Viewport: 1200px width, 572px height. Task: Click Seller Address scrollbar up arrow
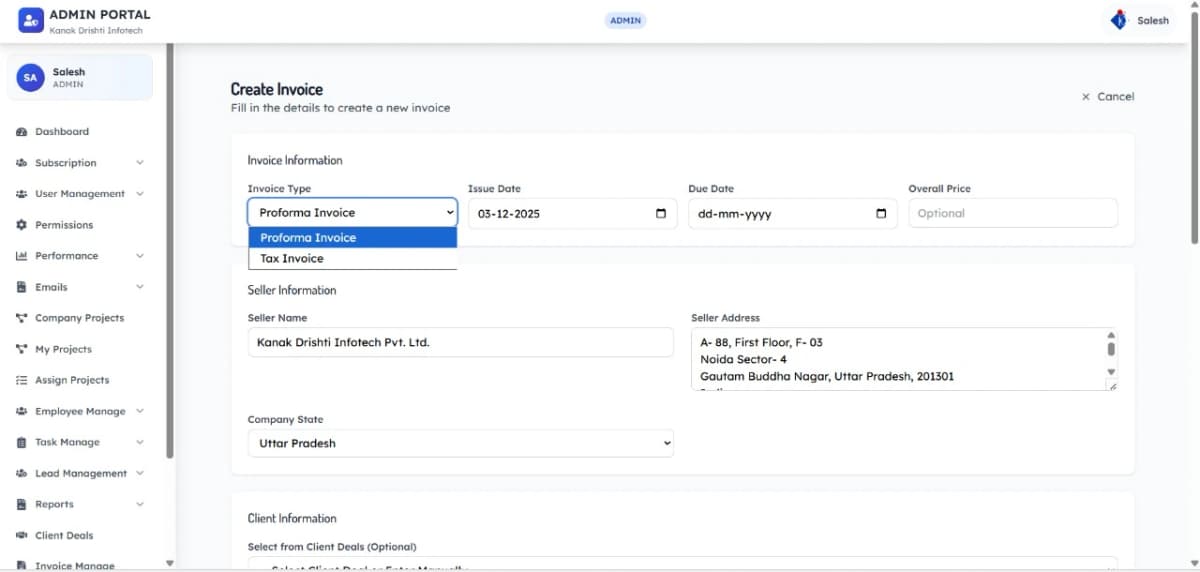coord(1111,335)
